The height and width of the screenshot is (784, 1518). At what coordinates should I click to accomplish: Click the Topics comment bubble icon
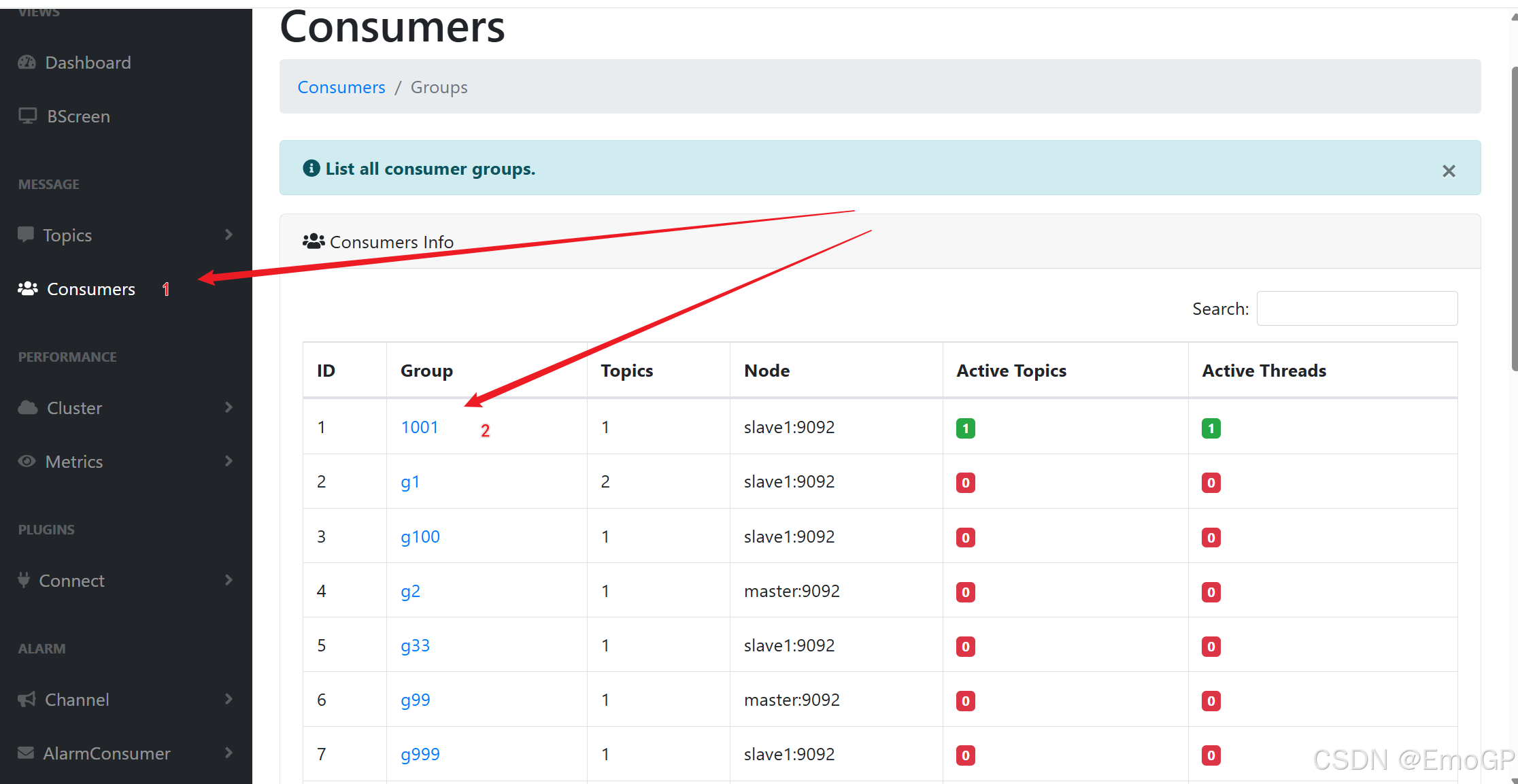pyautogui.click(x=26, y=235)
